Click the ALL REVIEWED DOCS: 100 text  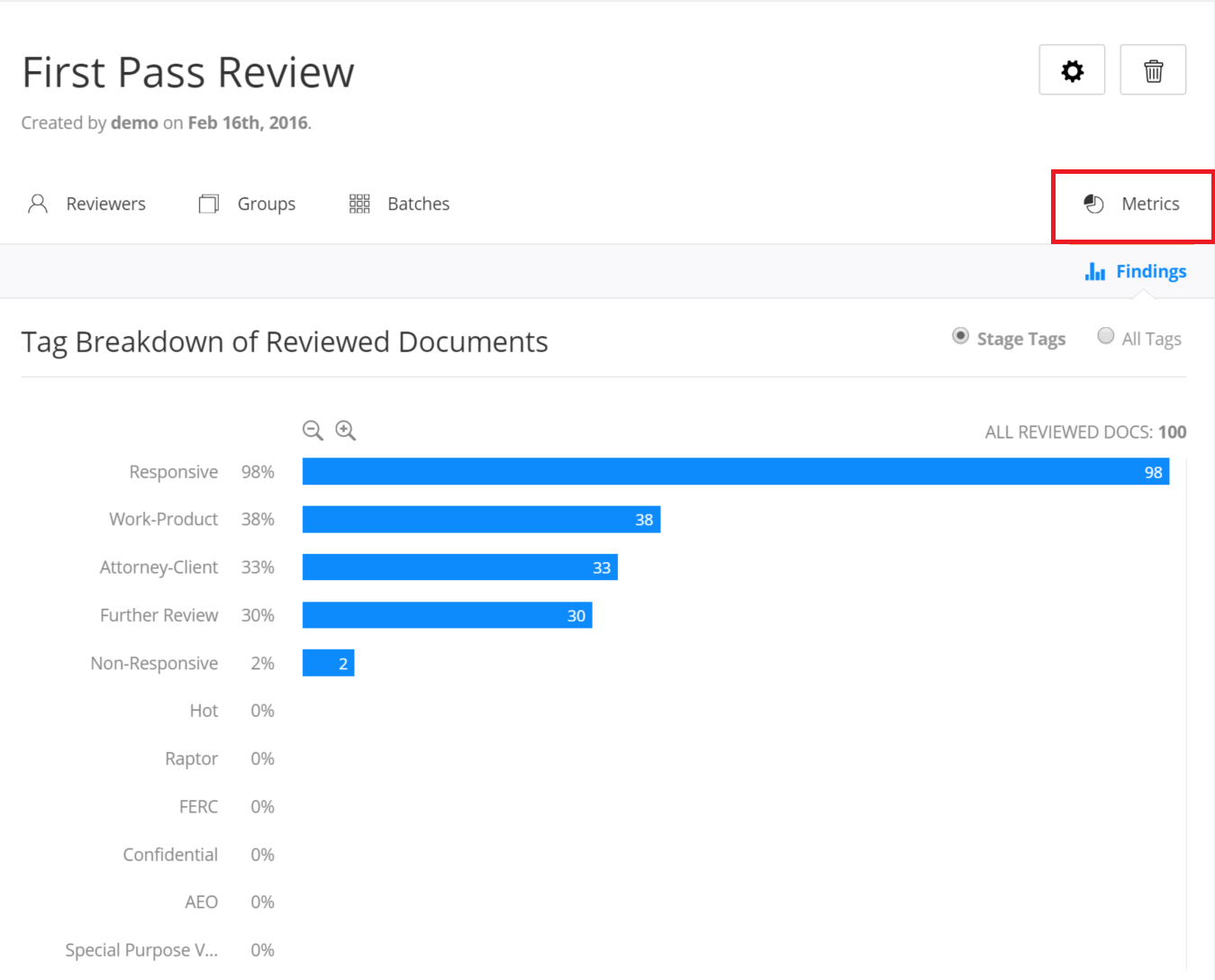pos(1085,431)
